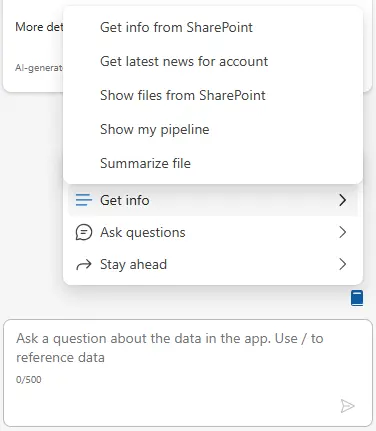376x431 pixels.
Task: Open the Get info submenu
Action: pos(213,200)
